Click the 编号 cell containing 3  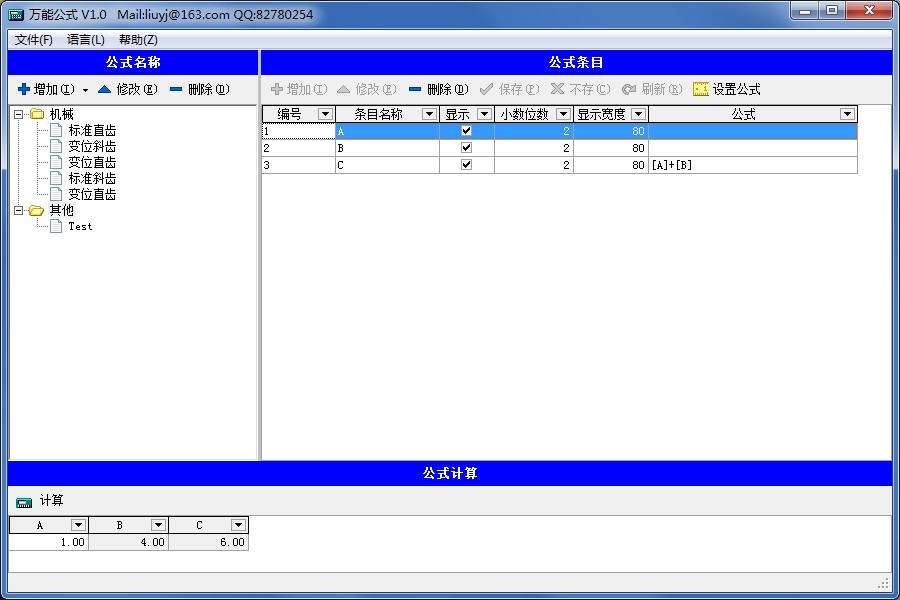(298, 165)
